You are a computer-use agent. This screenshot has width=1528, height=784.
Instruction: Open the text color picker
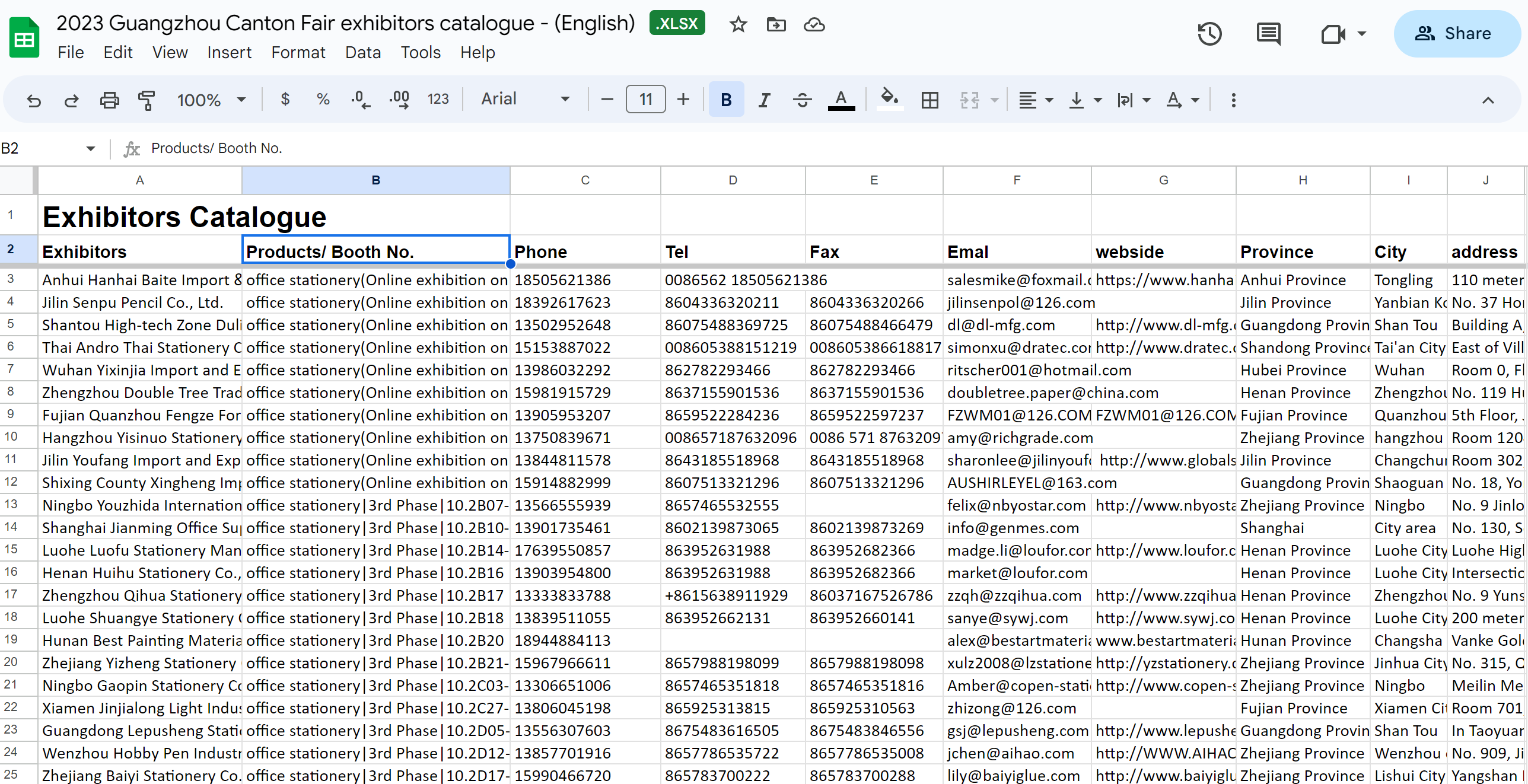pos(841,99)
